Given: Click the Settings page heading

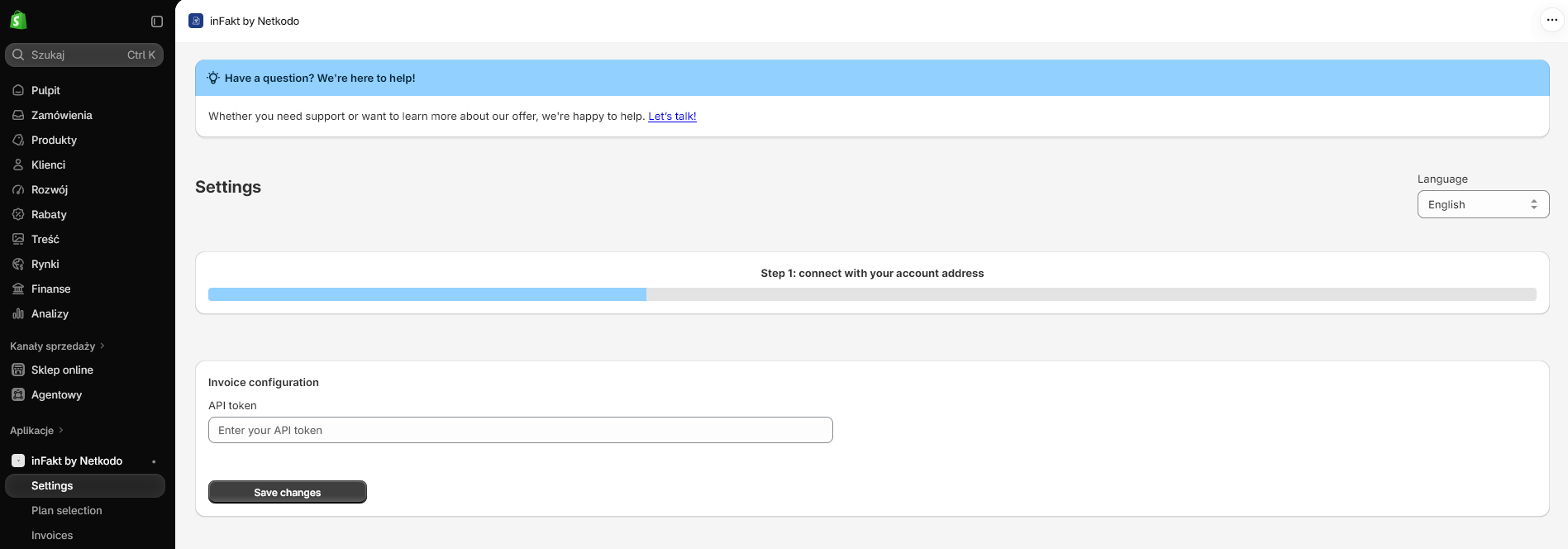Looking at the screenshot, I should pos(228,187).
